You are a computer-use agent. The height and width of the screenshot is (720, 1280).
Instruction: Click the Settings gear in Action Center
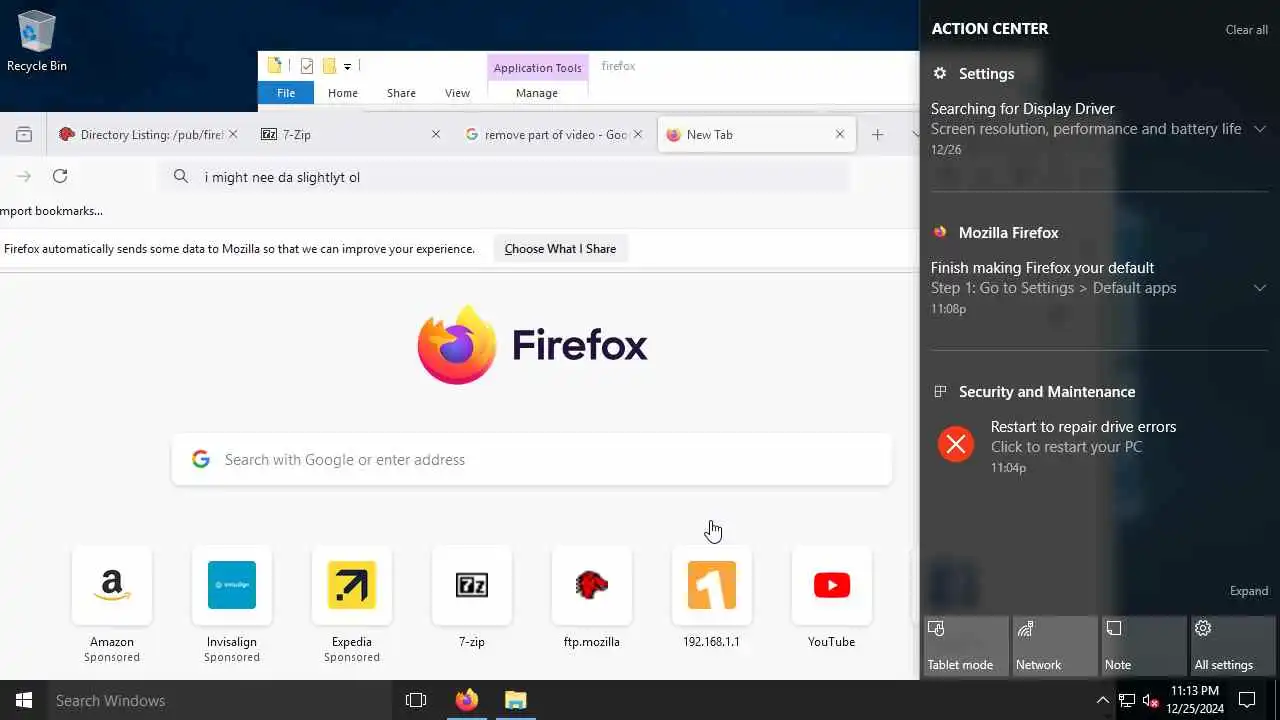(x=940, y=73)
